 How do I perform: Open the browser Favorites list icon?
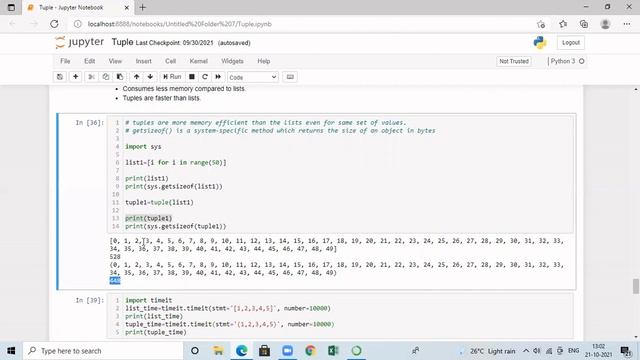coord(563,24)
